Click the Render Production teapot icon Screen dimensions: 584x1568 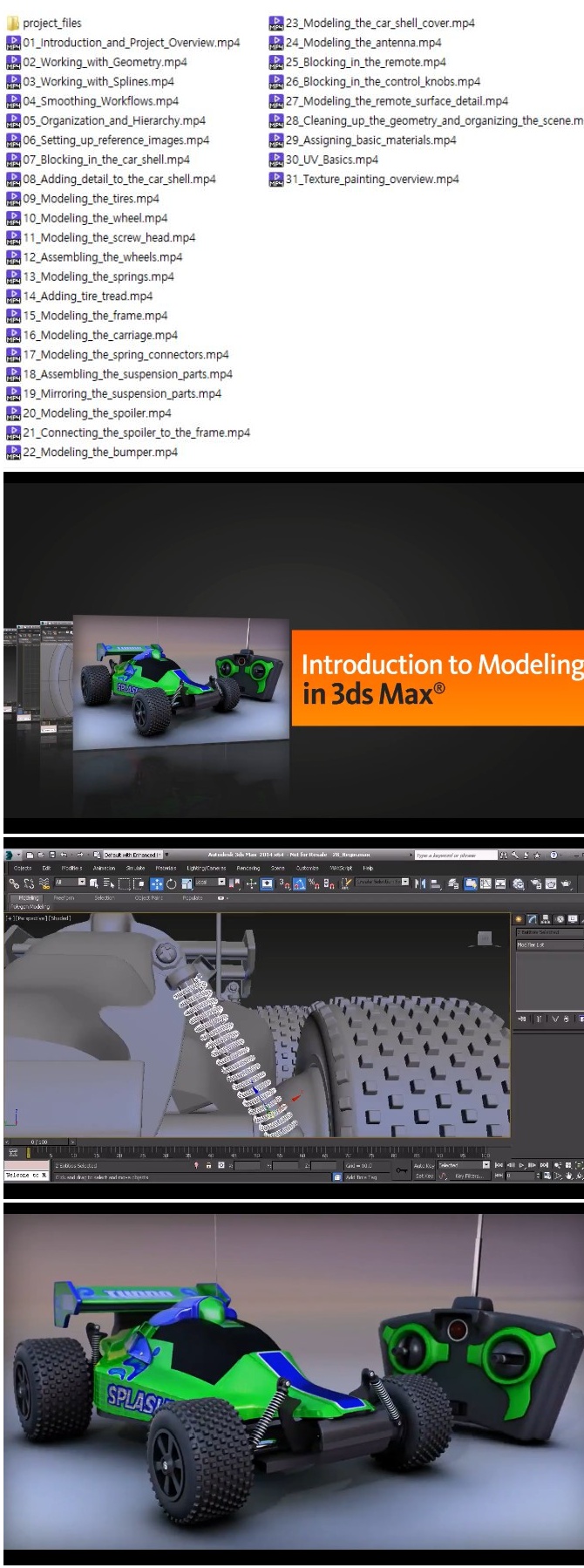[567, 883]
